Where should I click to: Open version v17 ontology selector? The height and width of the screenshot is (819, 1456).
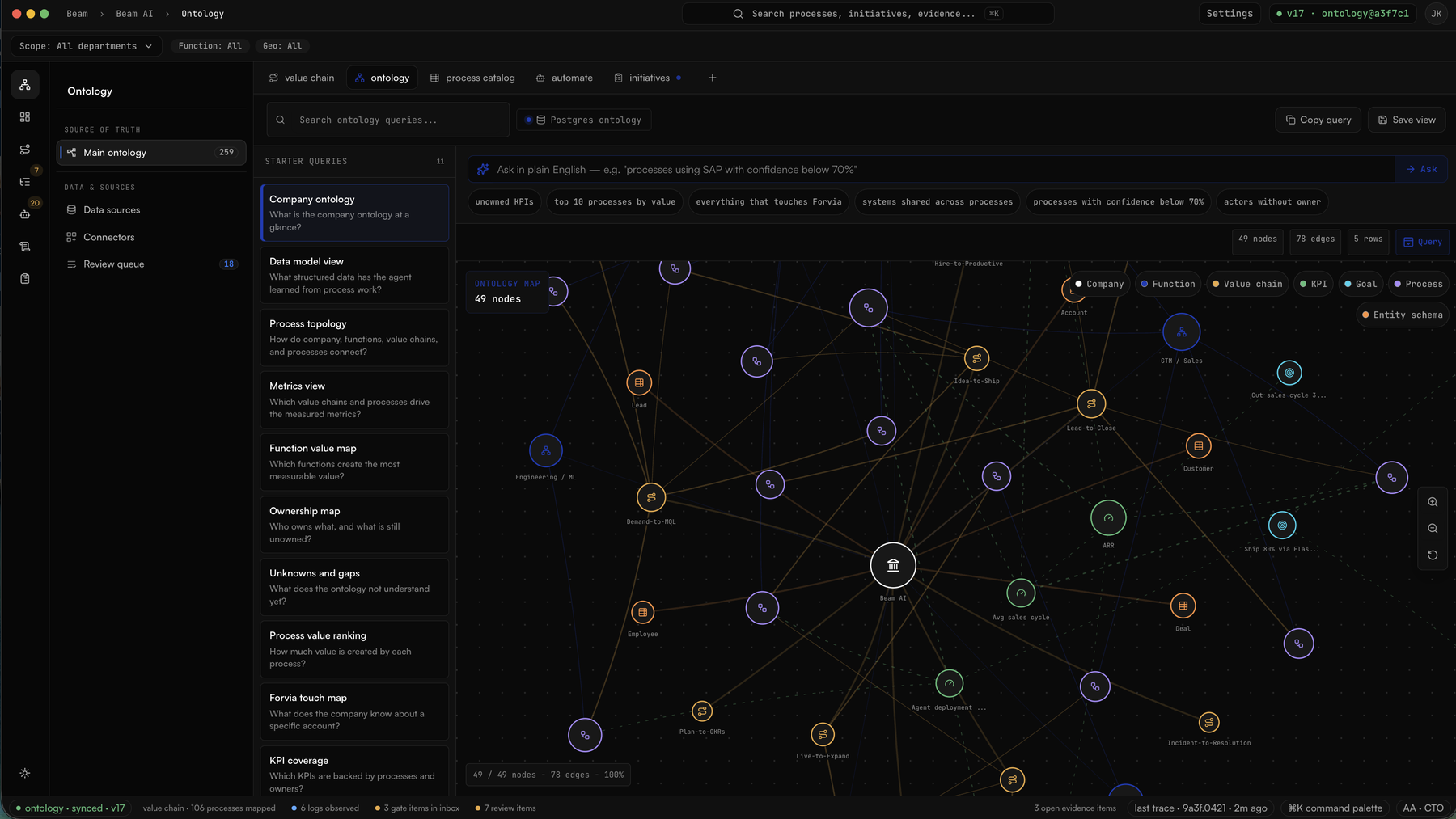pyautogui.click(x=1342, y=14)
